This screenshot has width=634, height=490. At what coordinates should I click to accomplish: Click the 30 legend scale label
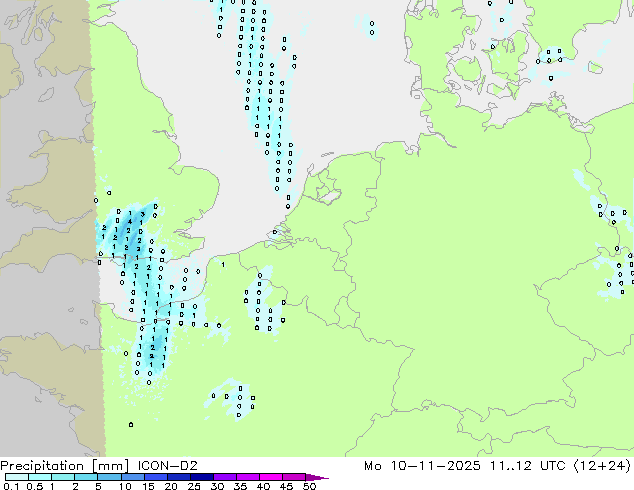pyautogui.click(x=217, y=486)
